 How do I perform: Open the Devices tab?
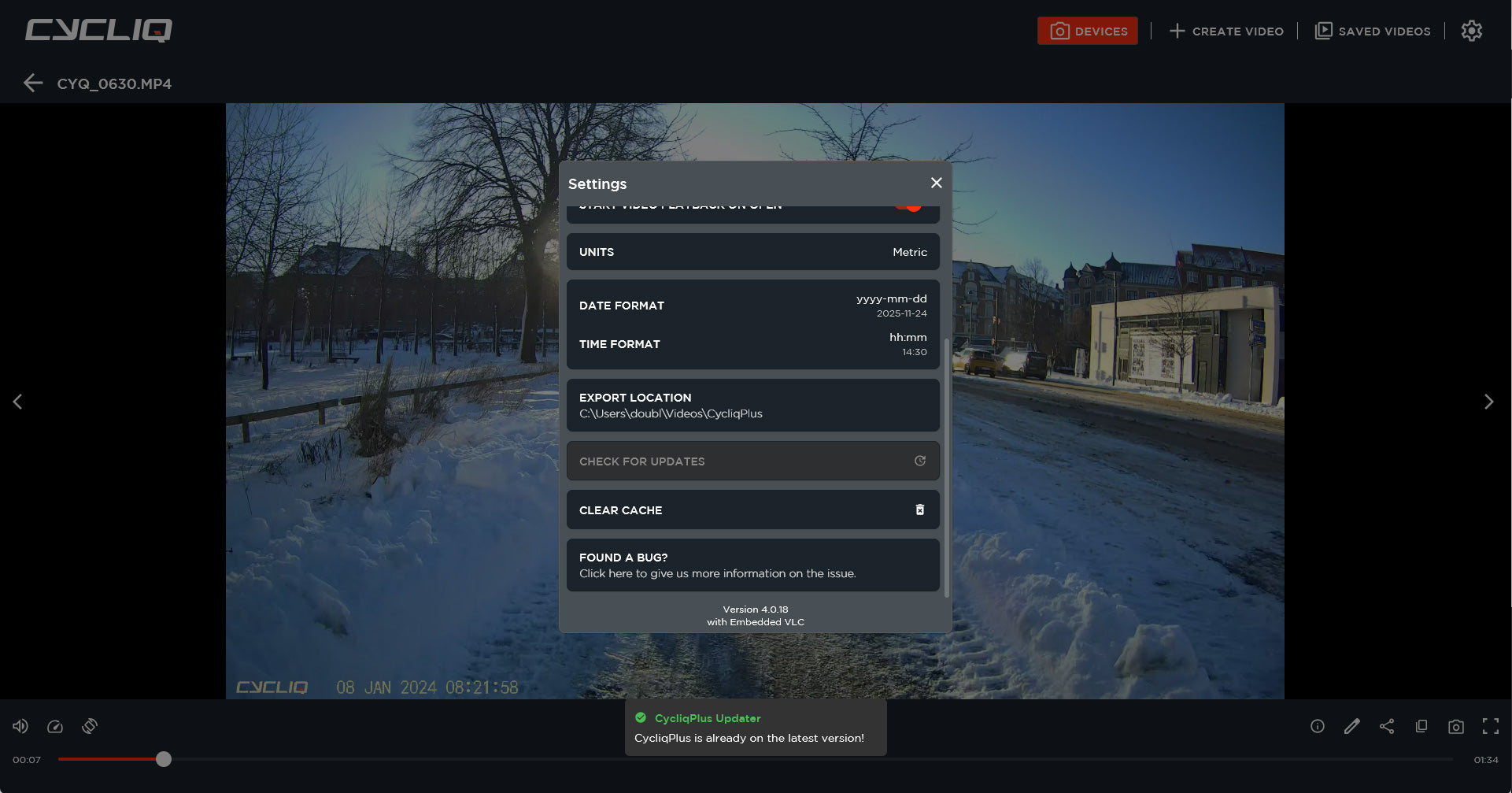[x=1087, y=31]
